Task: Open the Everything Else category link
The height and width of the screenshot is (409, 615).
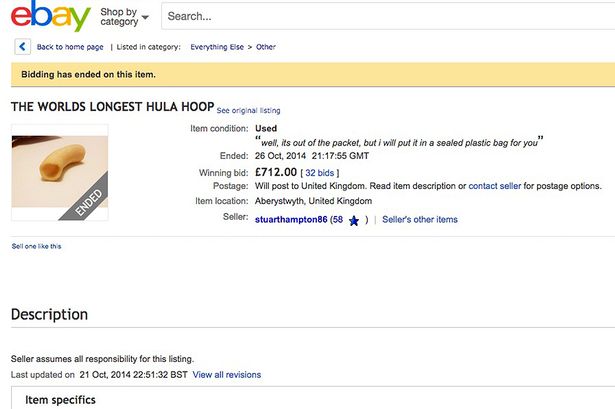Action: (x=223, y=47)
